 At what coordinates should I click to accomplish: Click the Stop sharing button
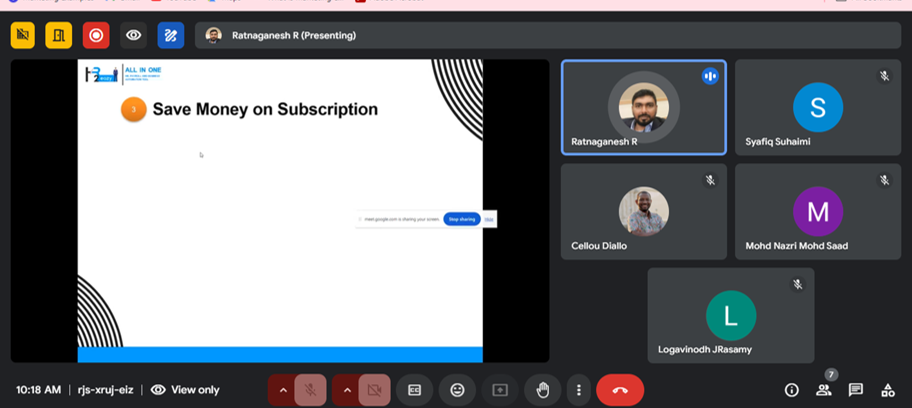(x=461, y=219)
